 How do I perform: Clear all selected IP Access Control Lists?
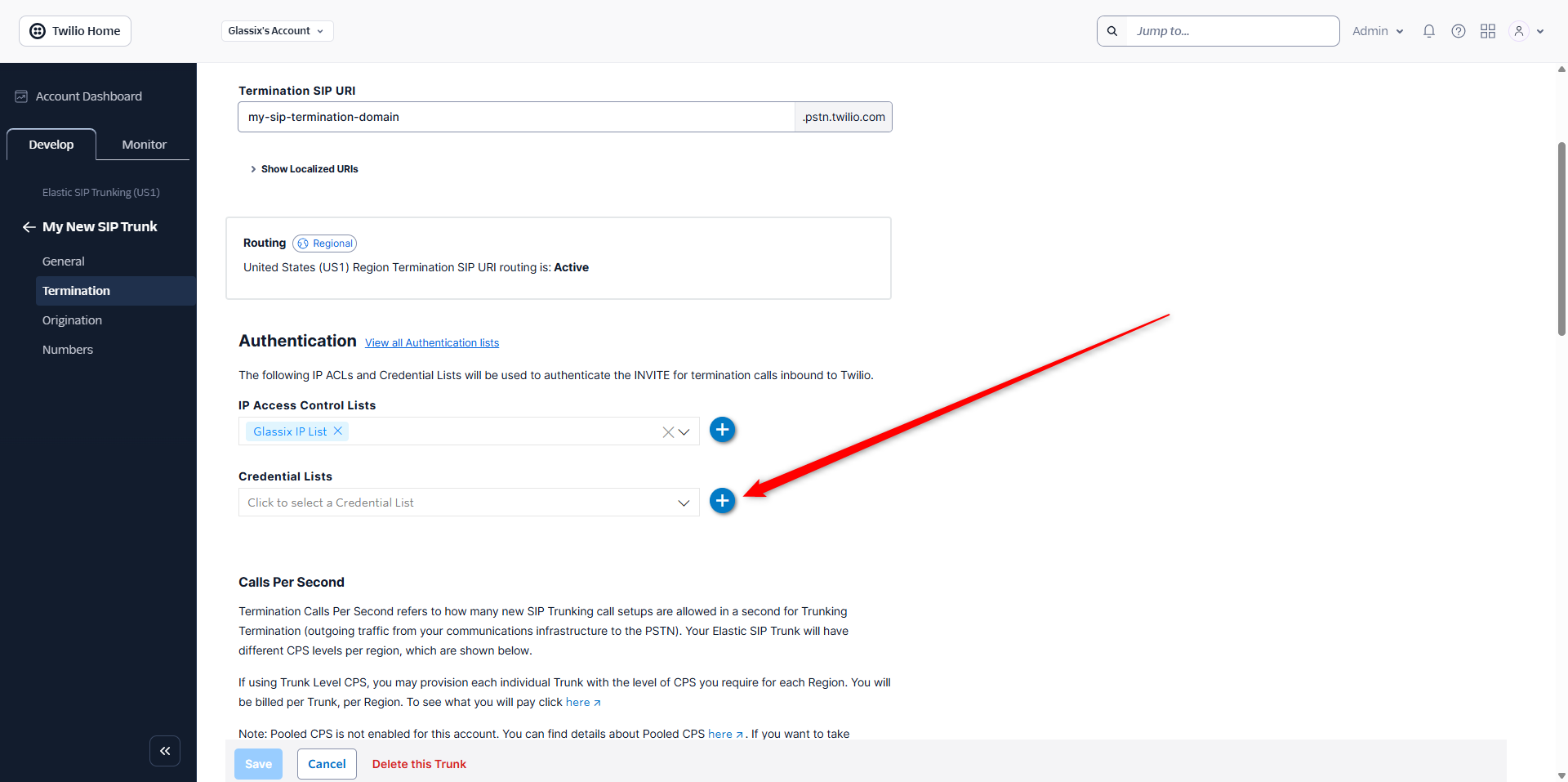tap(668, 432)
